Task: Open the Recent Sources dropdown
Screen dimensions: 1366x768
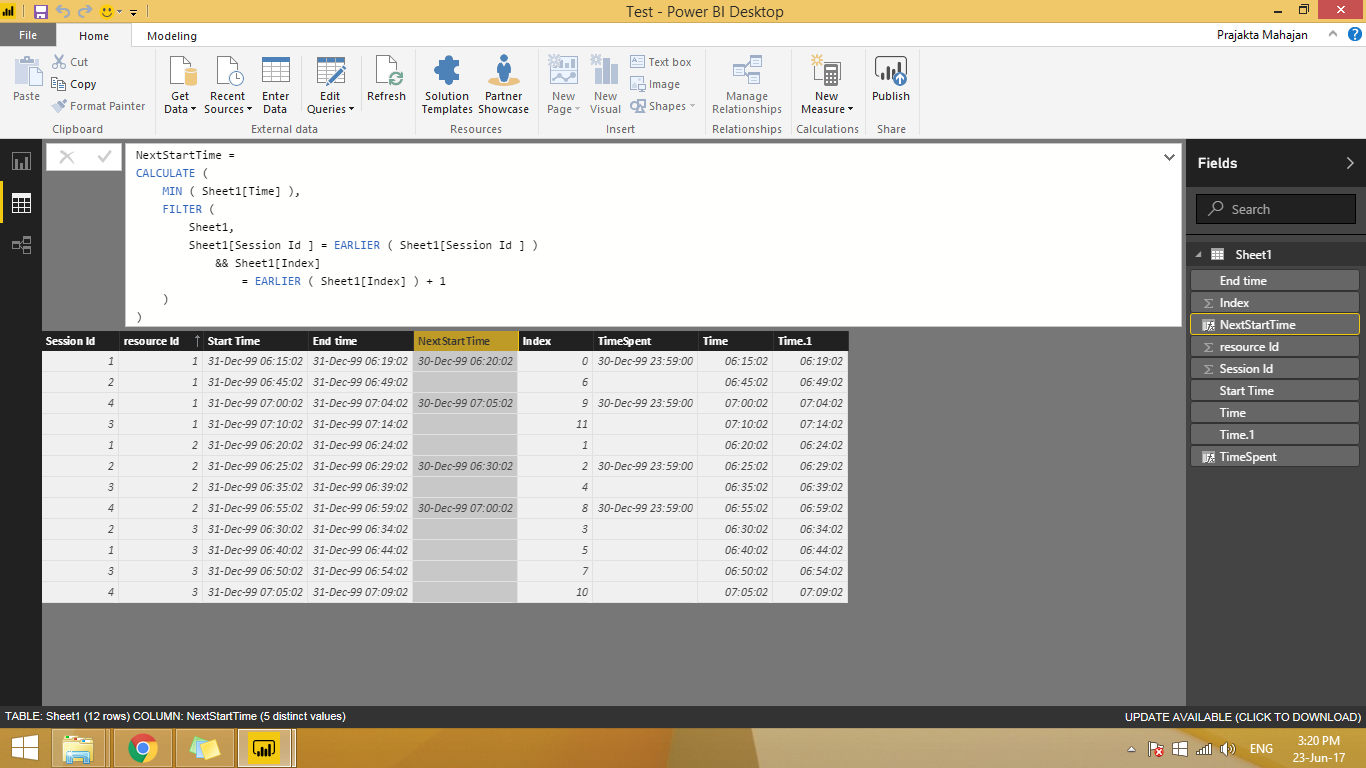Action: (227, 85)
